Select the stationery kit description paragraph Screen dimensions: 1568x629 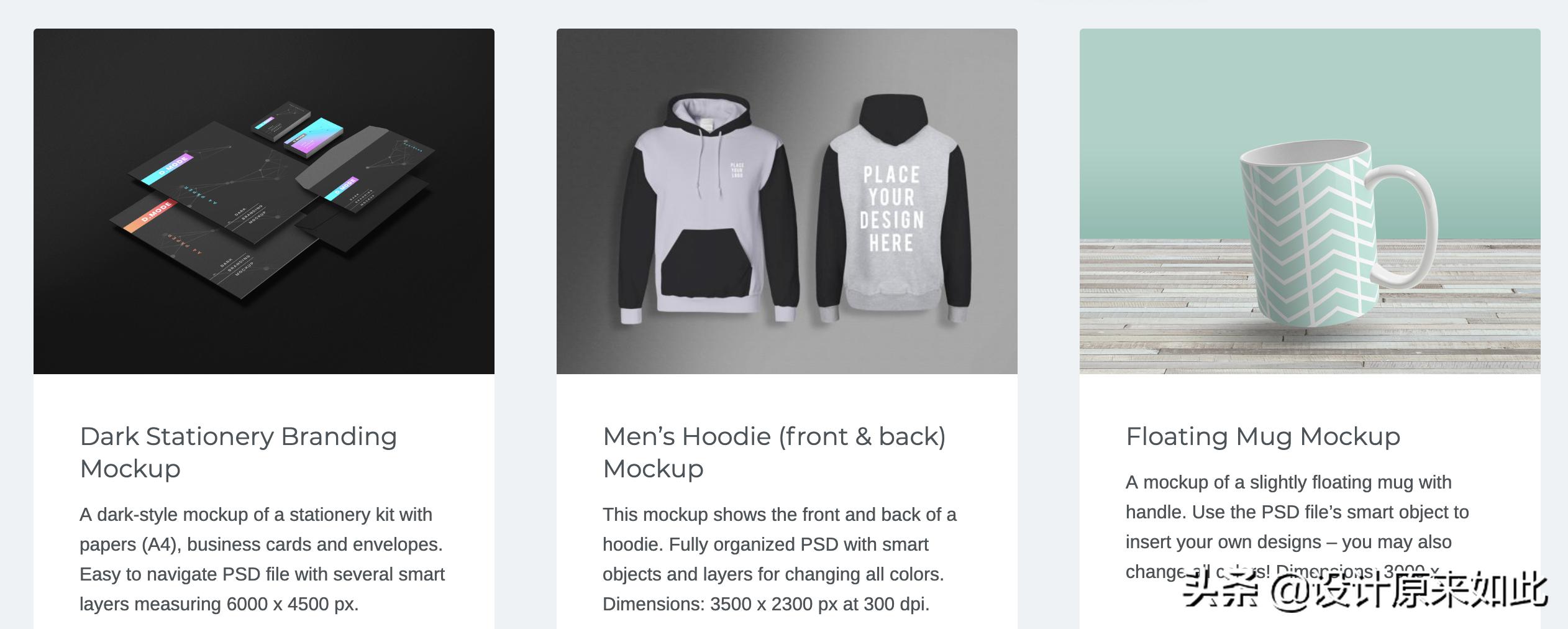[262, 559]
